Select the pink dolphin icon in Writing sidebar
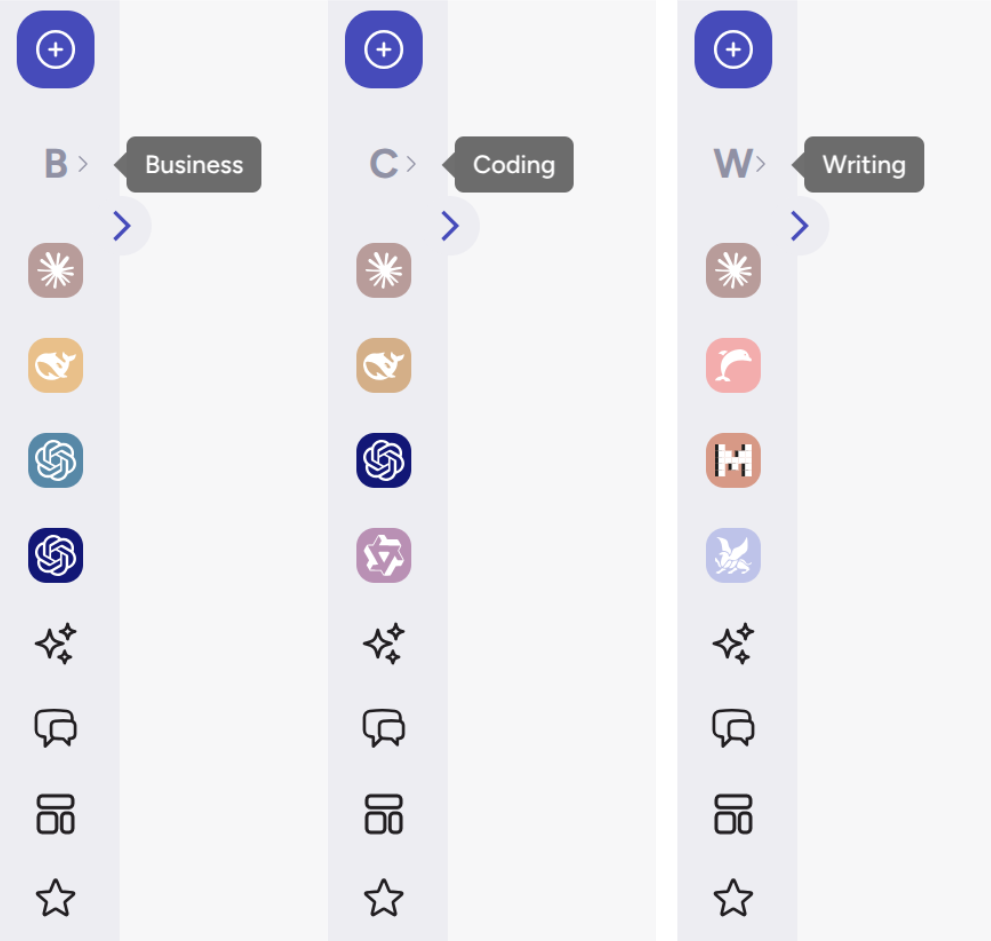This screenshot has width=991, height=941. (733, 365)
